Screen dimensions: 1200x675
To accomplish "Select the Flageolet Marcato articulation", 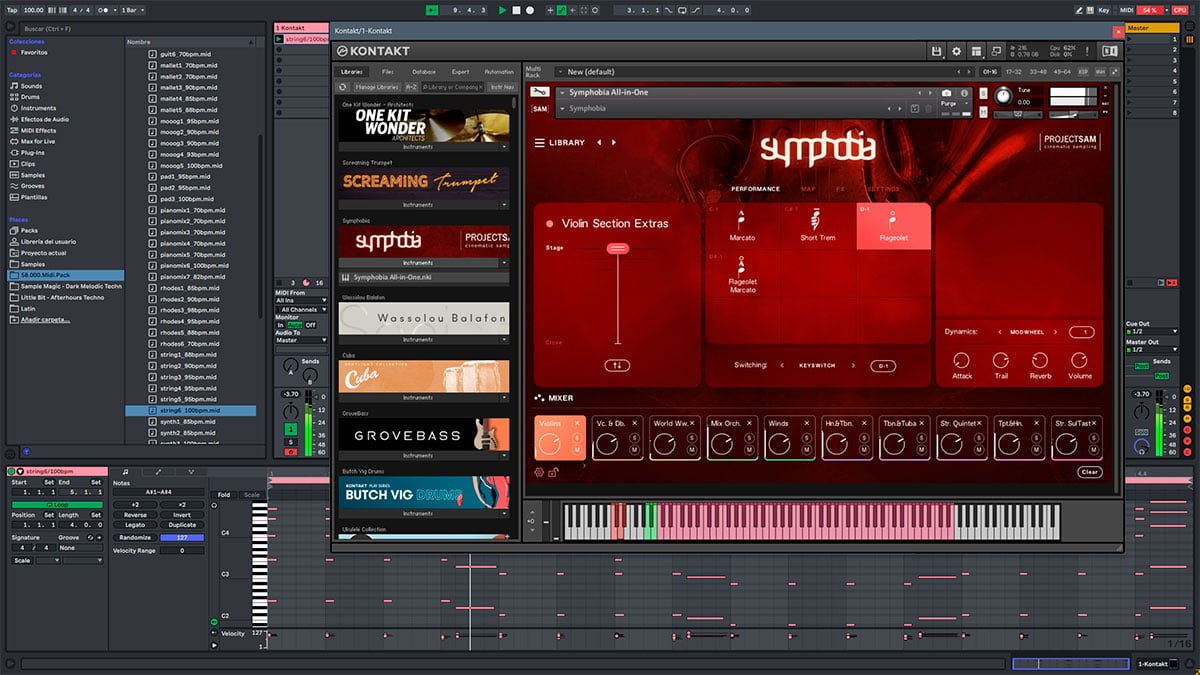I will (x=742, y=274).
